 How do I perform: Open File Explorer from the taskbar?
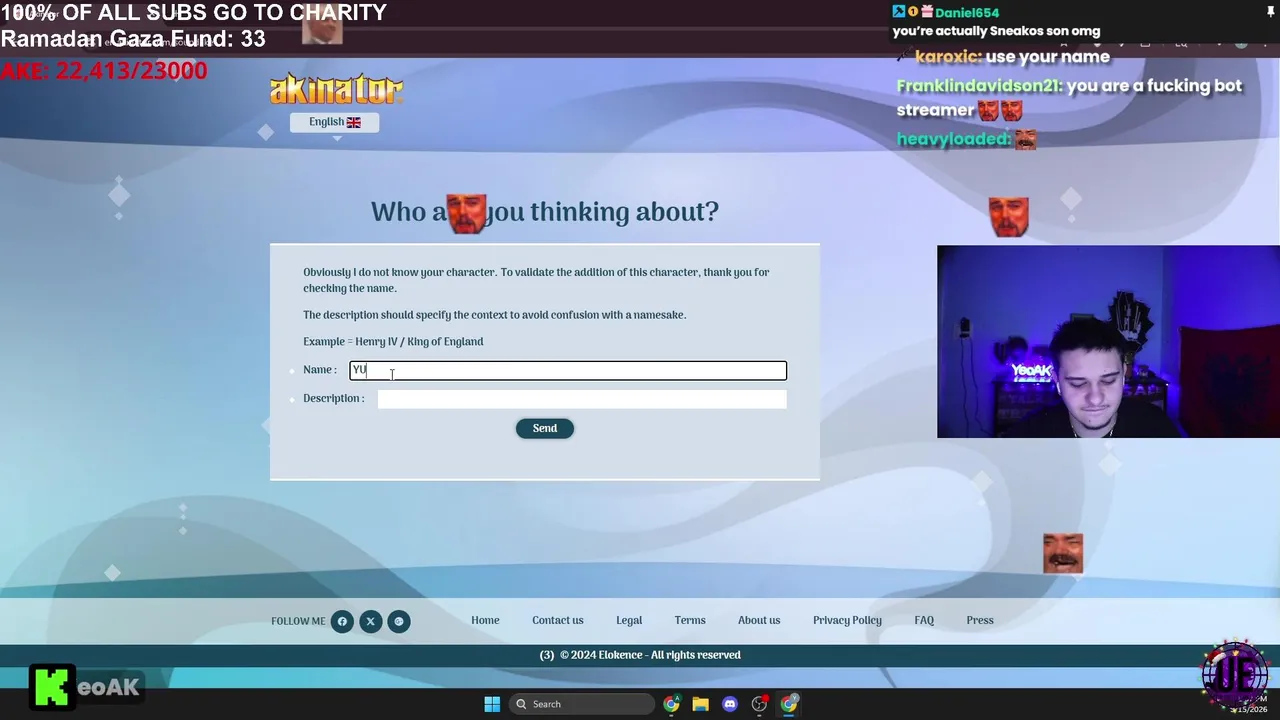click(x=700, y=704)
